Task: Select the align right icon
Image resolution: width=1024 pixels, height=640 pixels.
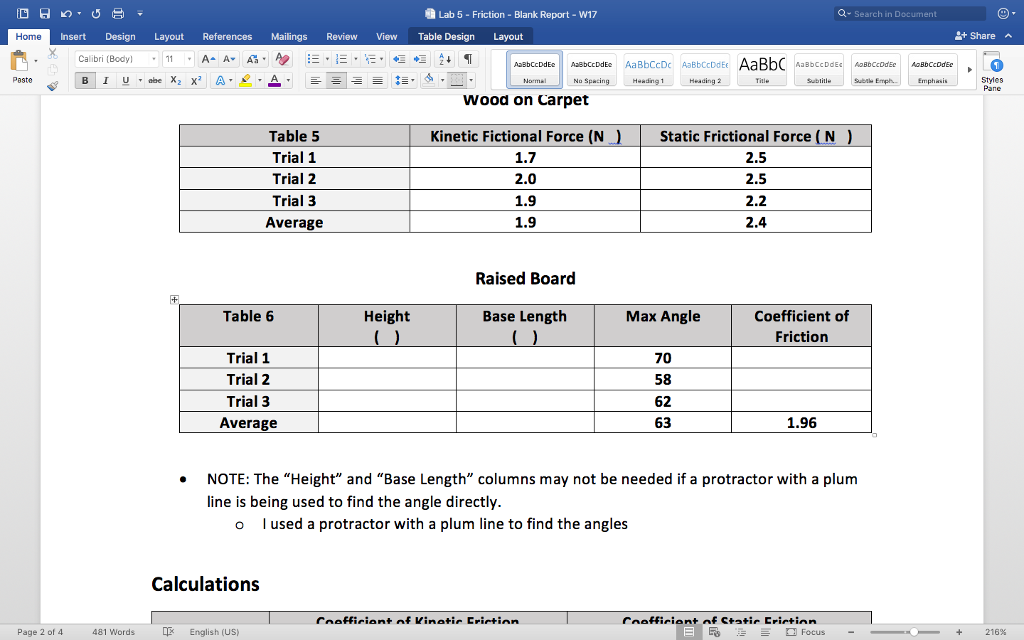Action: [356, 80]
